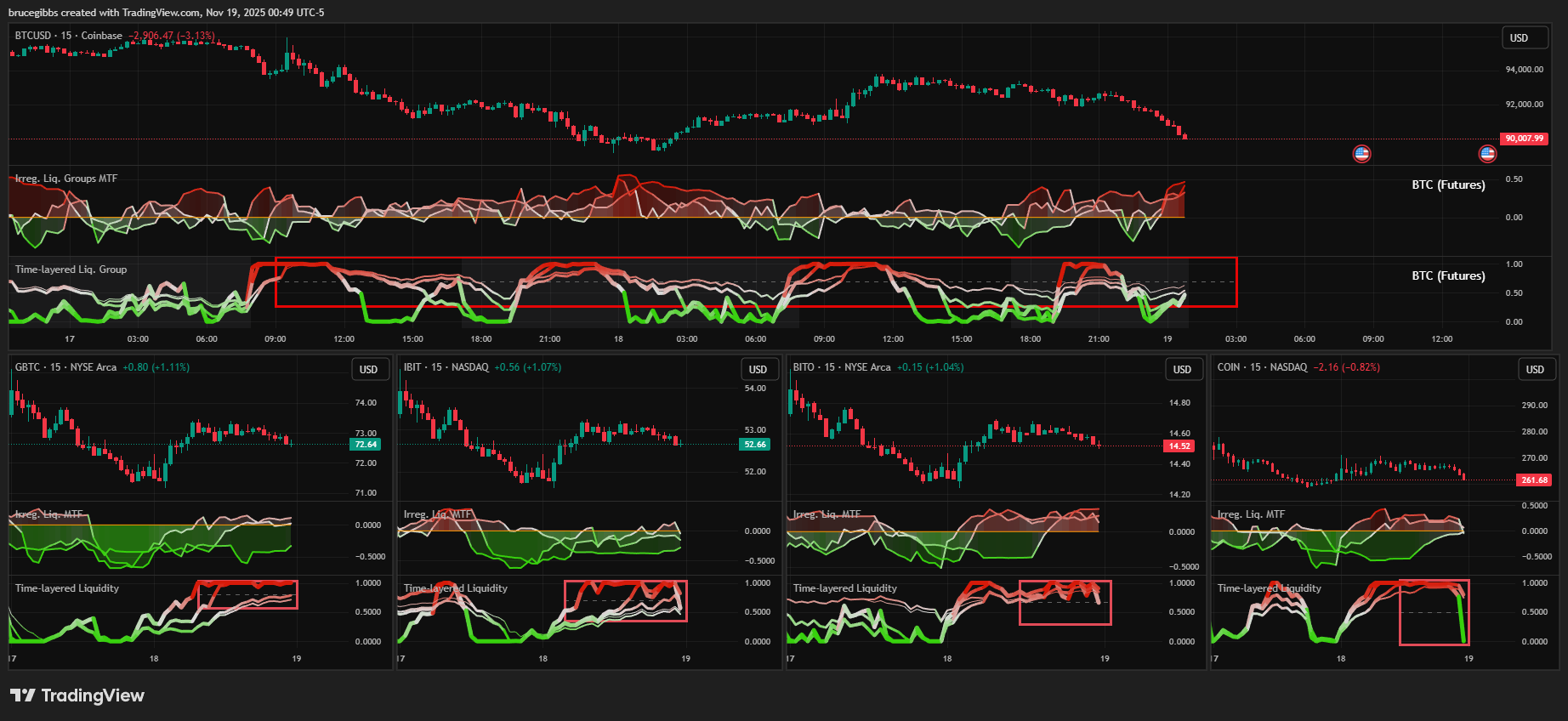Select the Time-layered Liquidity label in BITO chart

844,588
